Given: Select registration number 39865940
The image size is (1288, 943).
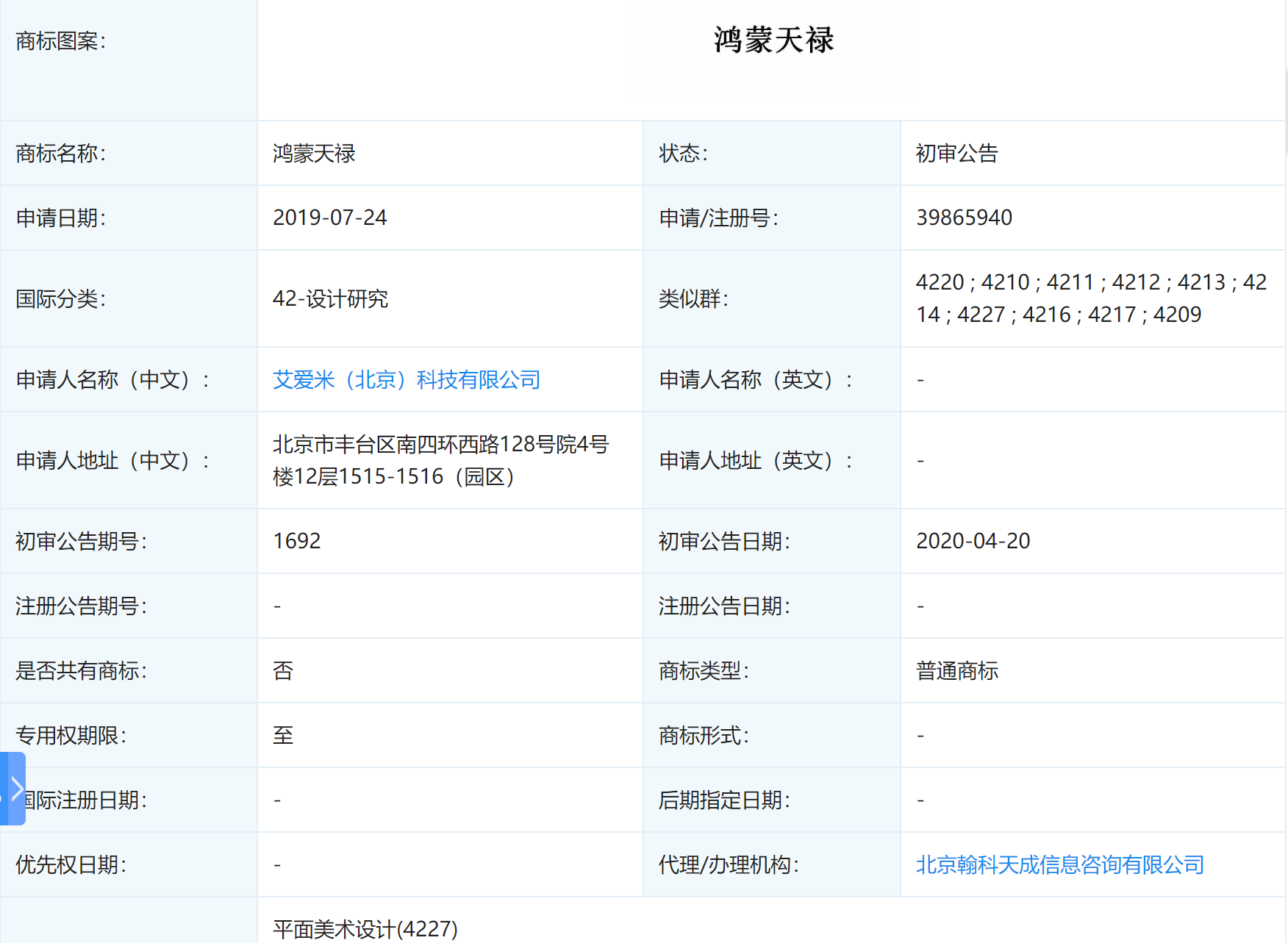Looking at the screenshot, I should 964,218.
